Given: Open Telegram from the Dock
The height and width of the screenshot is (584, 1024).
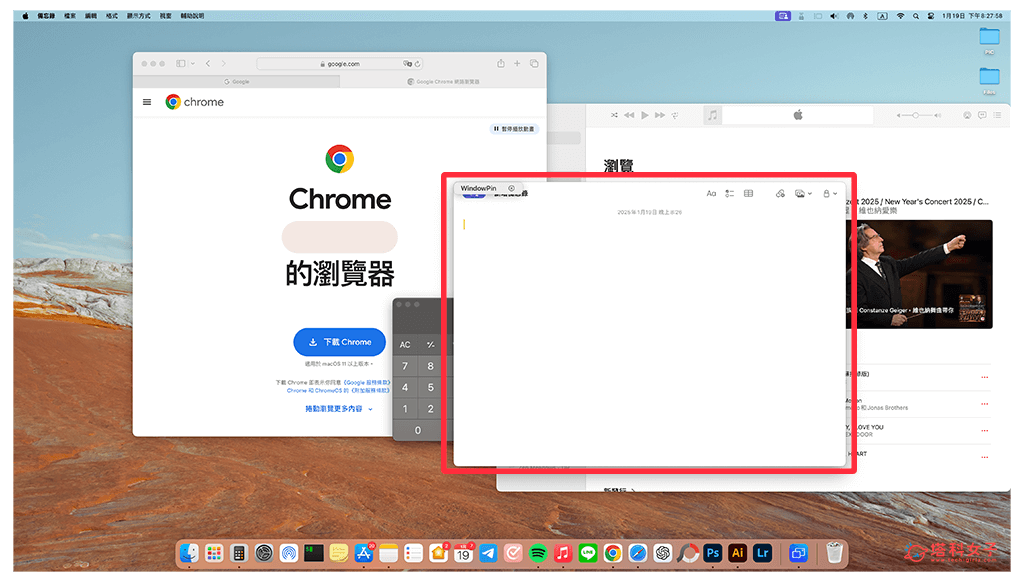Looking at the screenshot, I should (x=488, y=553).
